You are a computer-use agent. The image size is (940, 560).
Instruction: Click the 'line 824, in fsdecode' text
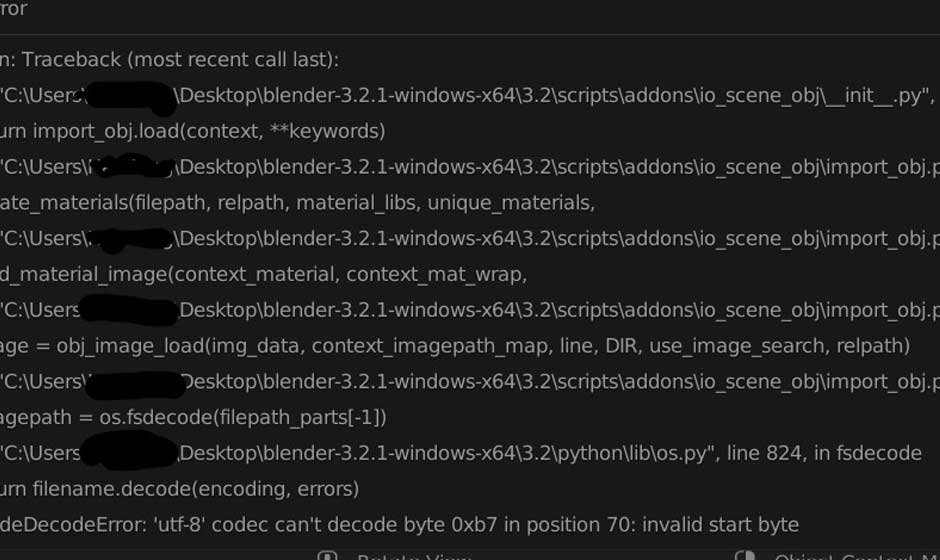pyautogui.click(x=824, y=453)
